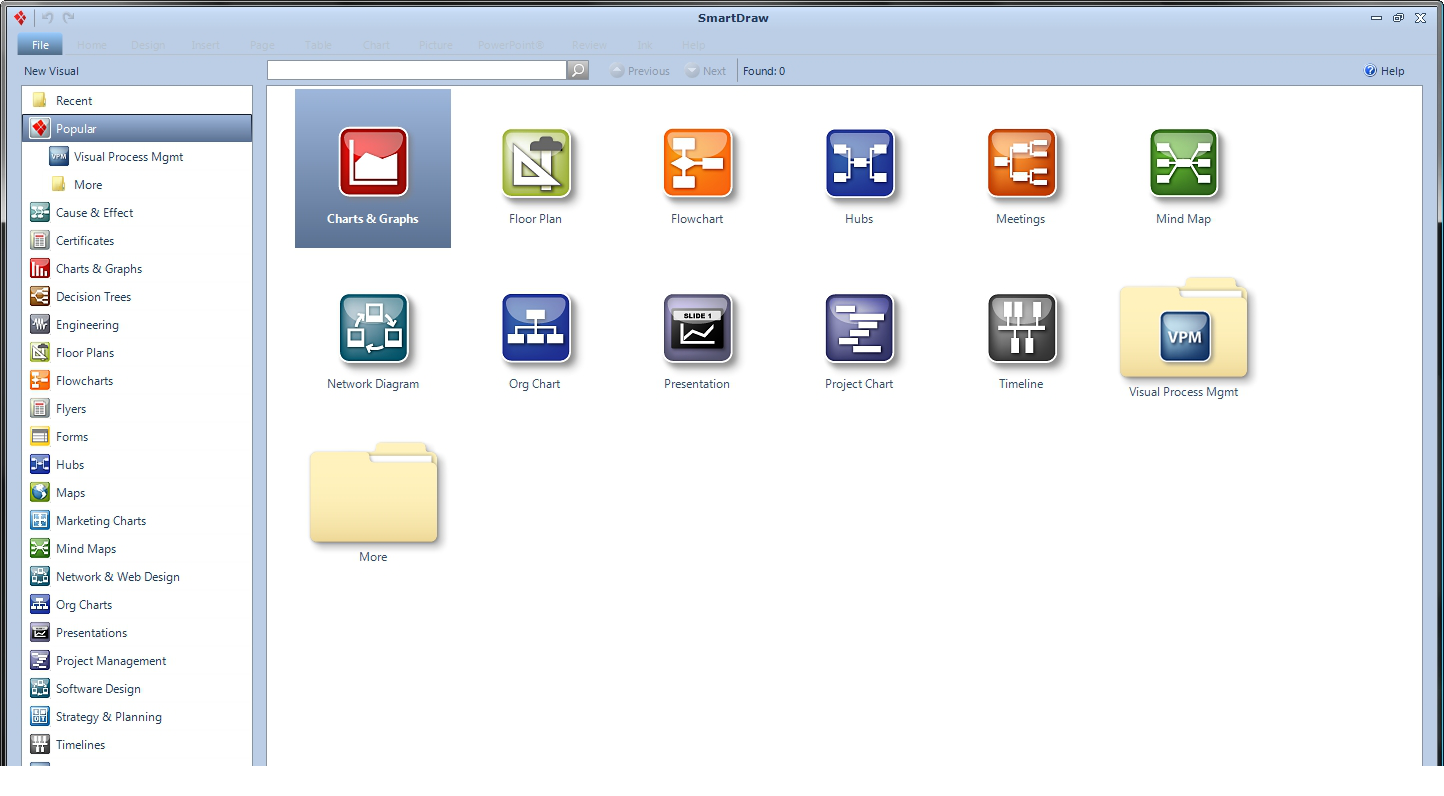Click the search magnifier button

(578, 70)
